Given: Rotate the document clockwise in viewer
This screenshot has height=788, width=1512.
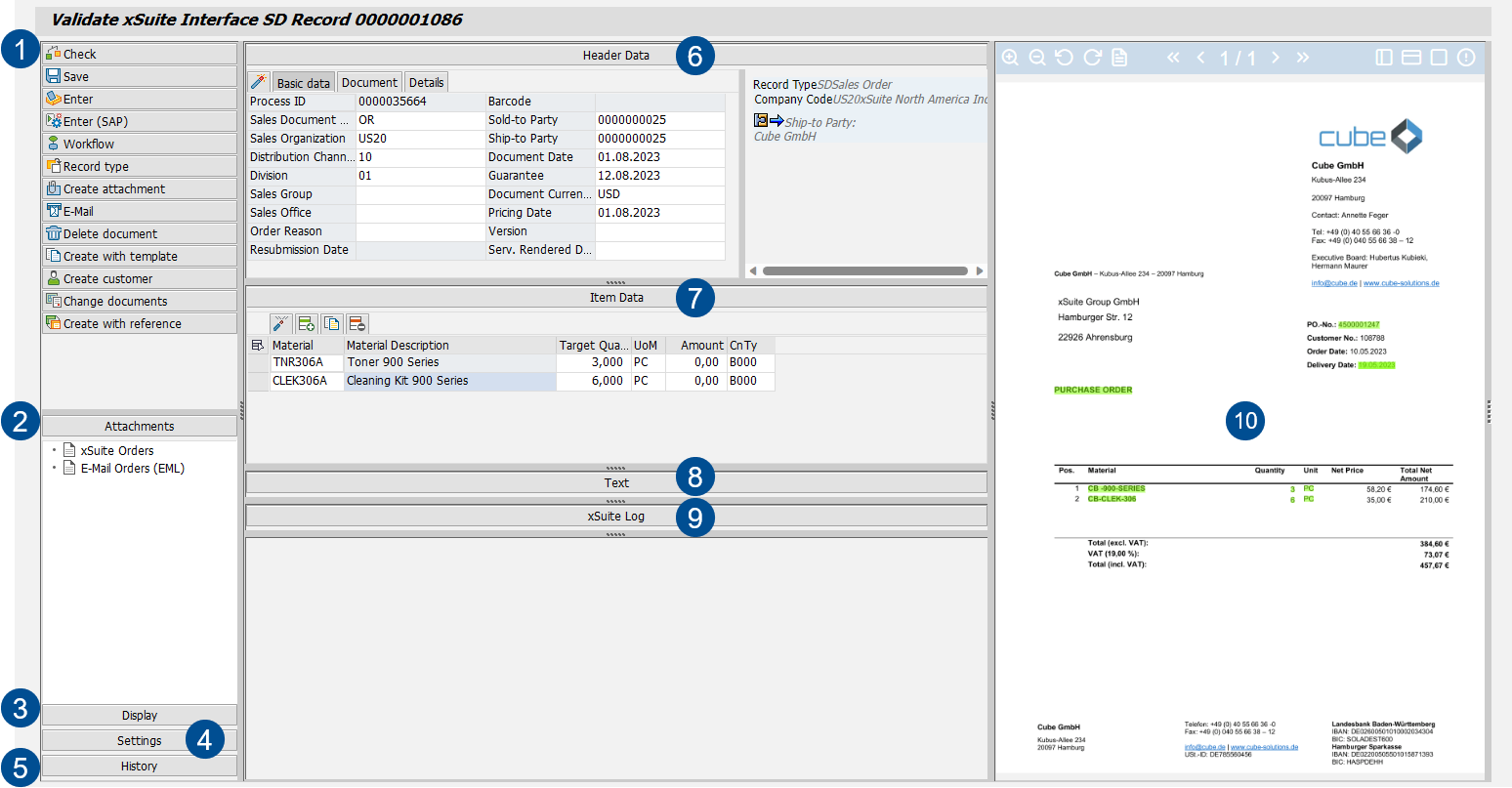Looking at the screenshot, I should (1092, 58).
